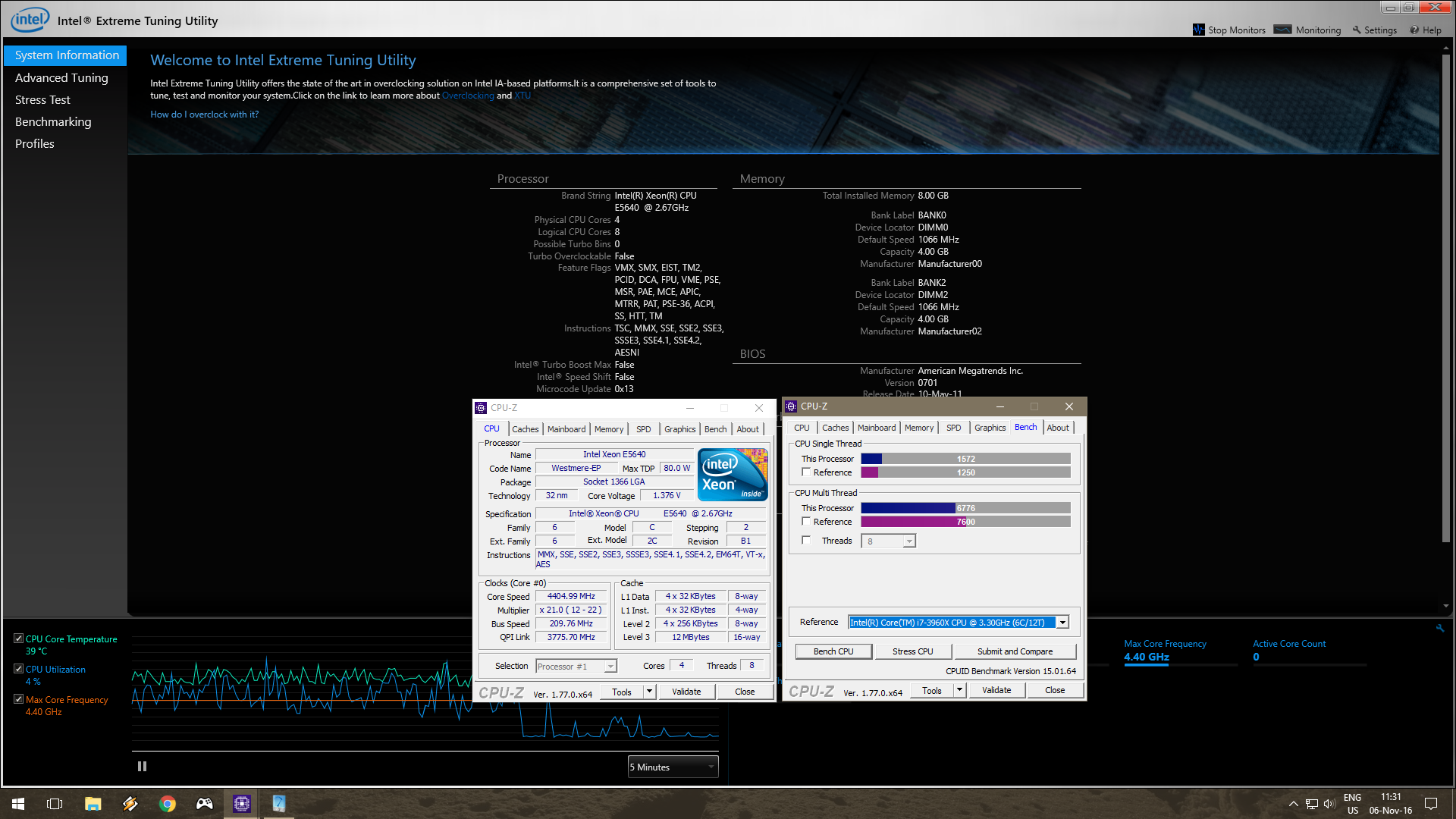Open benchmark Reference CPU dropdown
This screenshot has height=819, width=1456.
point(959,622)
